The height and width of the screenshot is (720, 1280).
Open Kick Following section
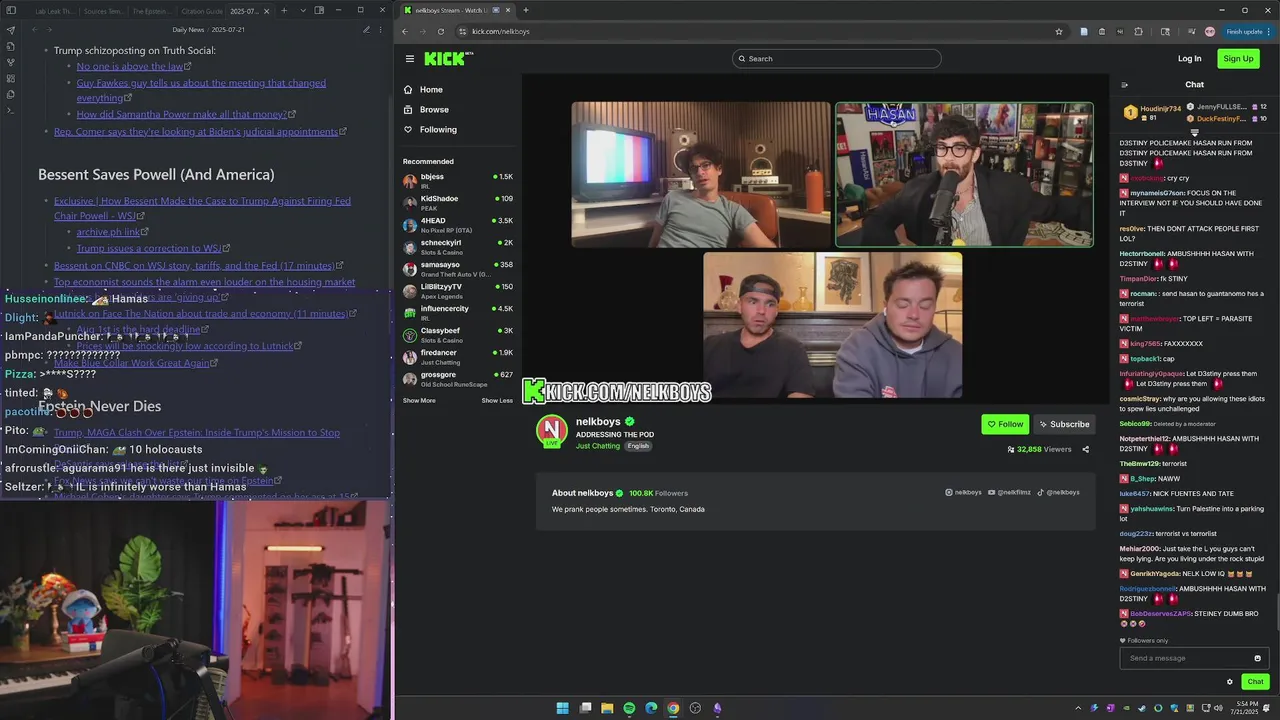coord(438,130)
